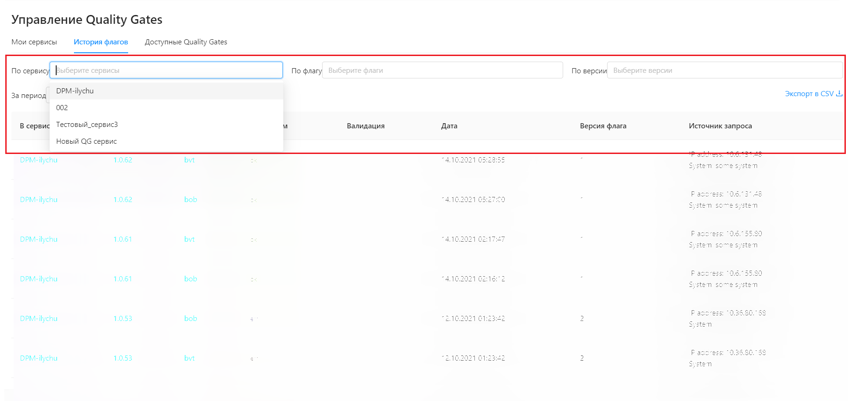Choose the '002' service option
The height and width of the screenshot is (401, 848).
62,108
